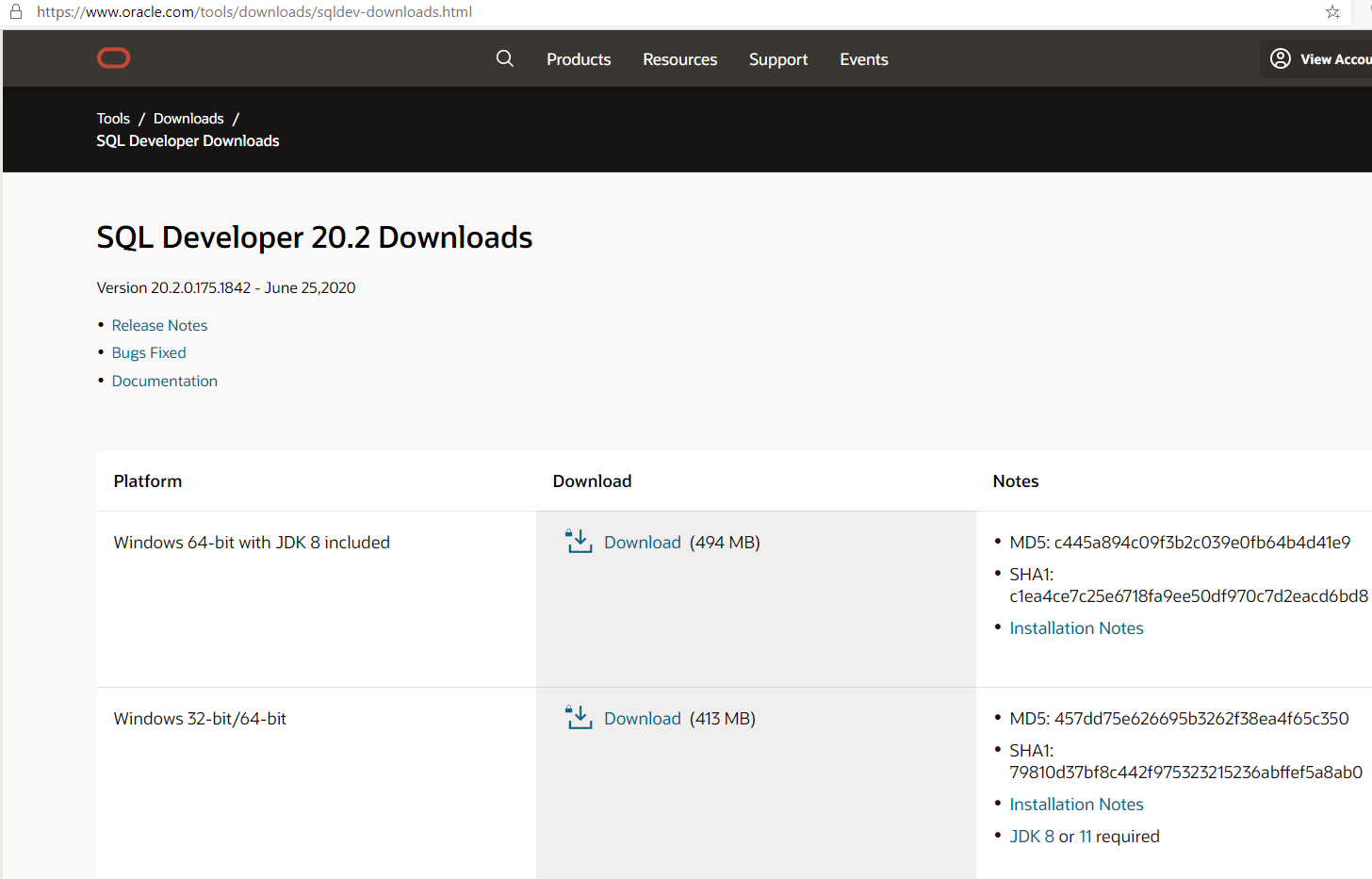Click Windows 32-bit/64-bit platform text

200,718
